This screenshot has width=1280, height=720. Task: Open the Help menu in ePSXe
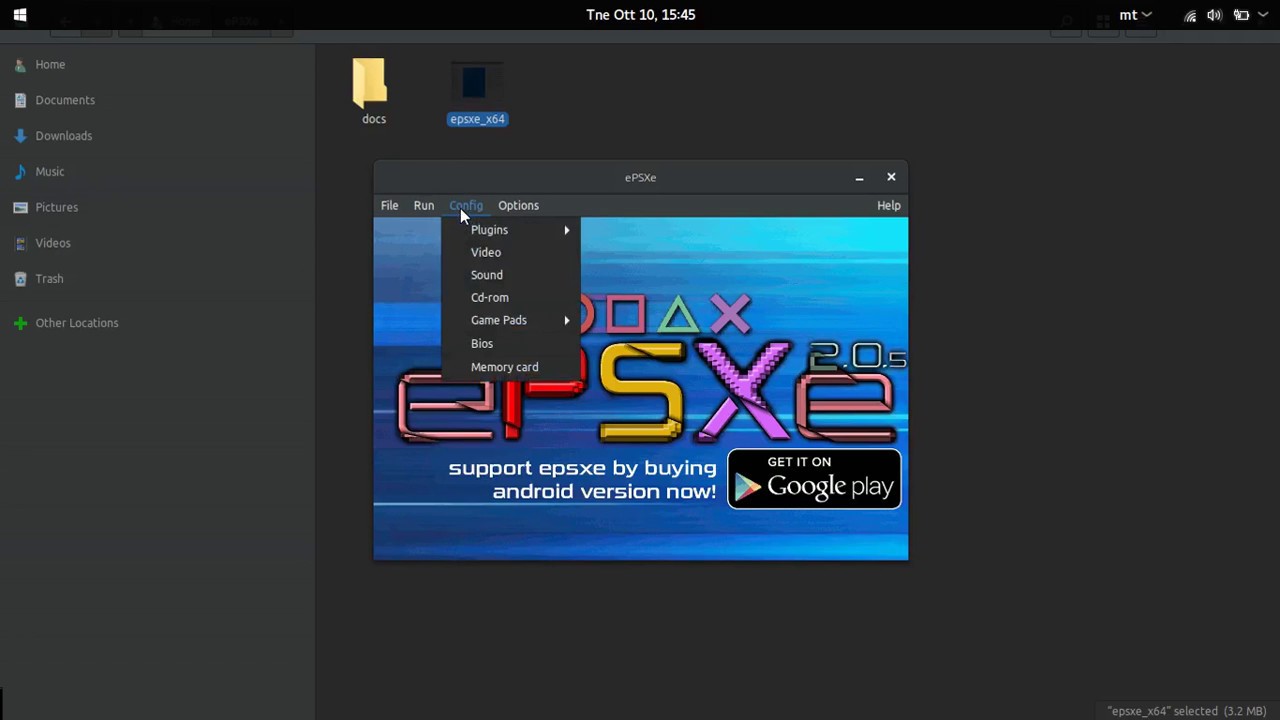coord(888,205)
